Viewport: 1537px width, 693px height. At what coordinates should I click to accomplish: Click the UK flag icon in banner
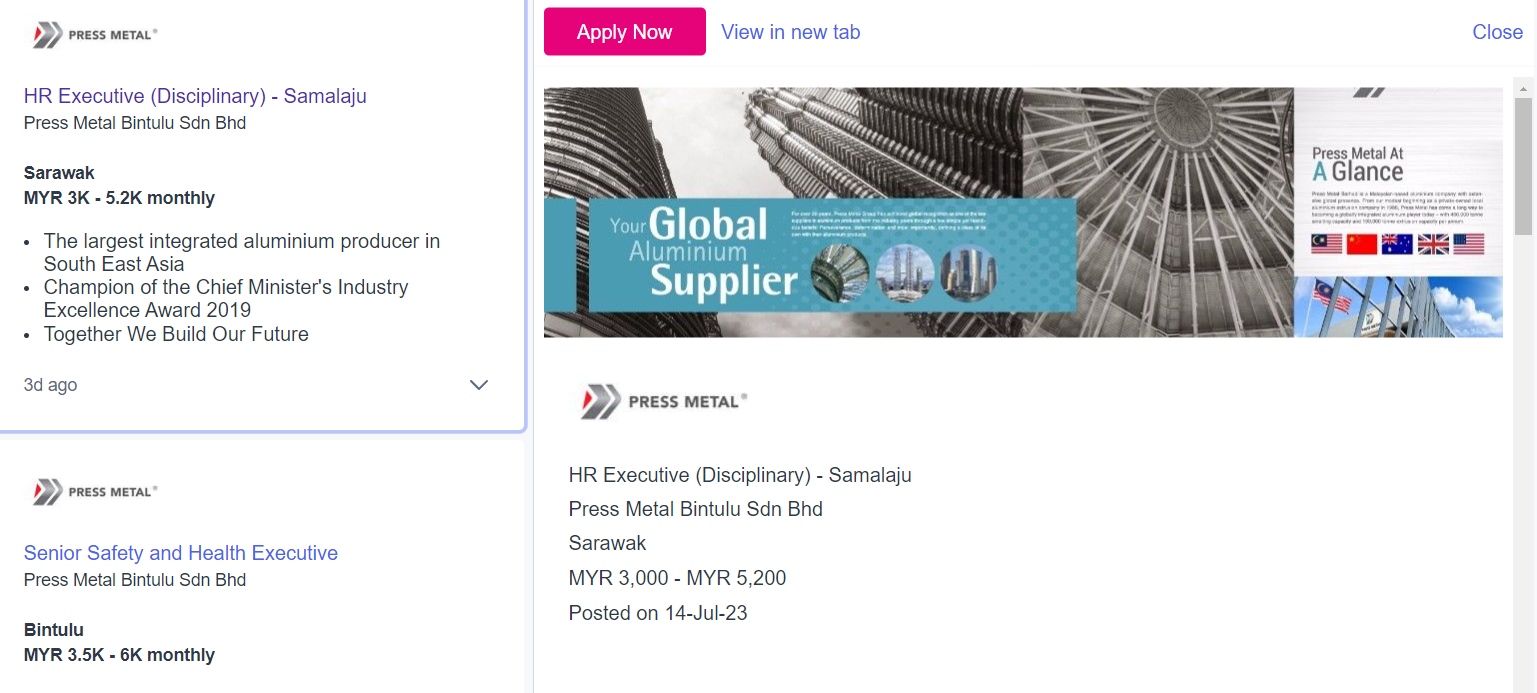[1433, 244]
